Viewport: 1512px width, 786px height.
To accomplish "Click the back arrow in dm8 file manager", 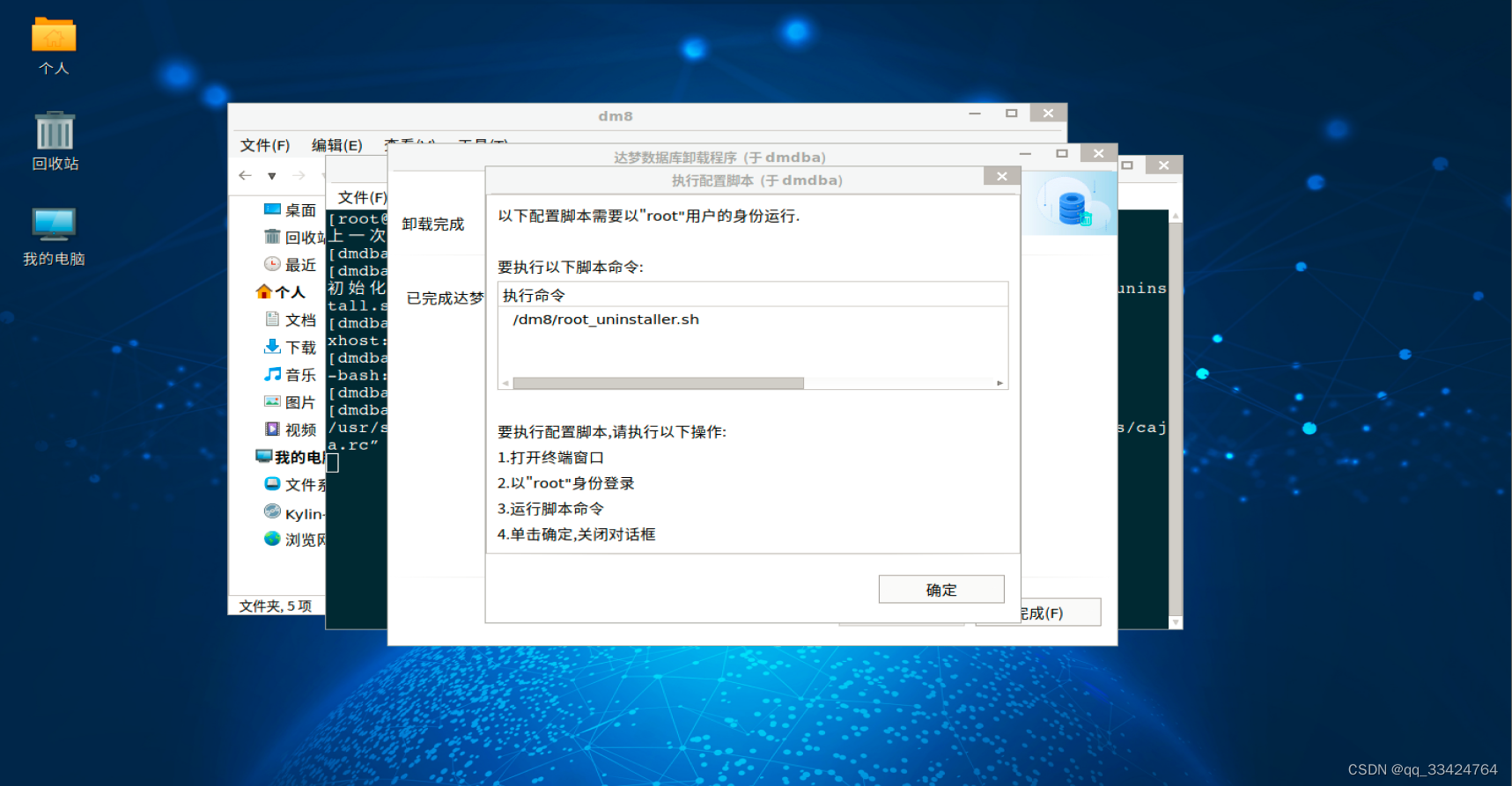I will [x=246, y=175].
